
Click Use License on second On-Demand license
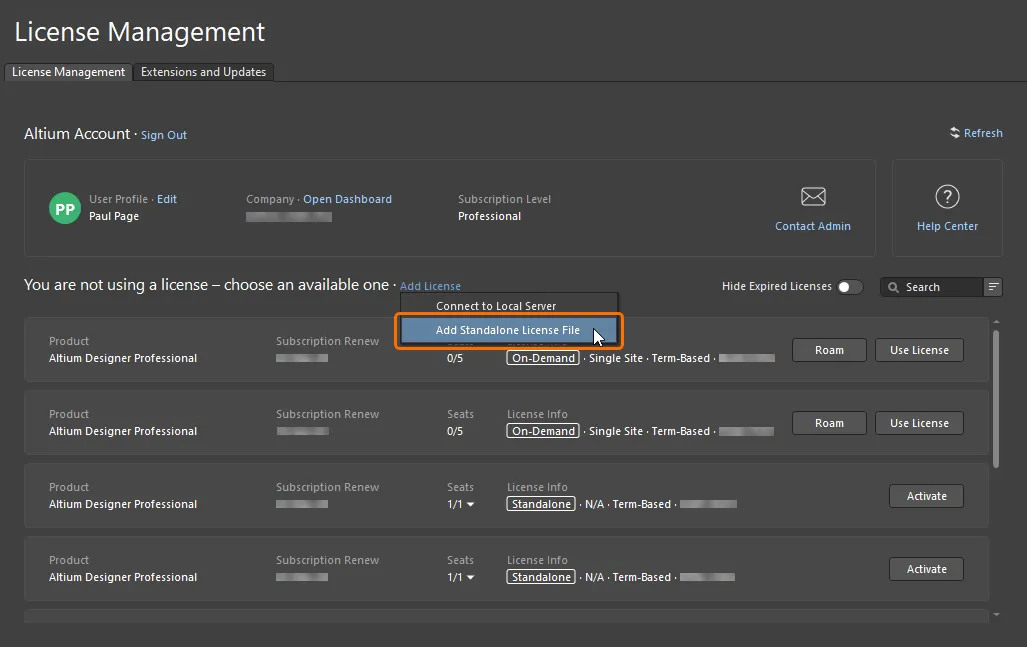click(920, 423)
